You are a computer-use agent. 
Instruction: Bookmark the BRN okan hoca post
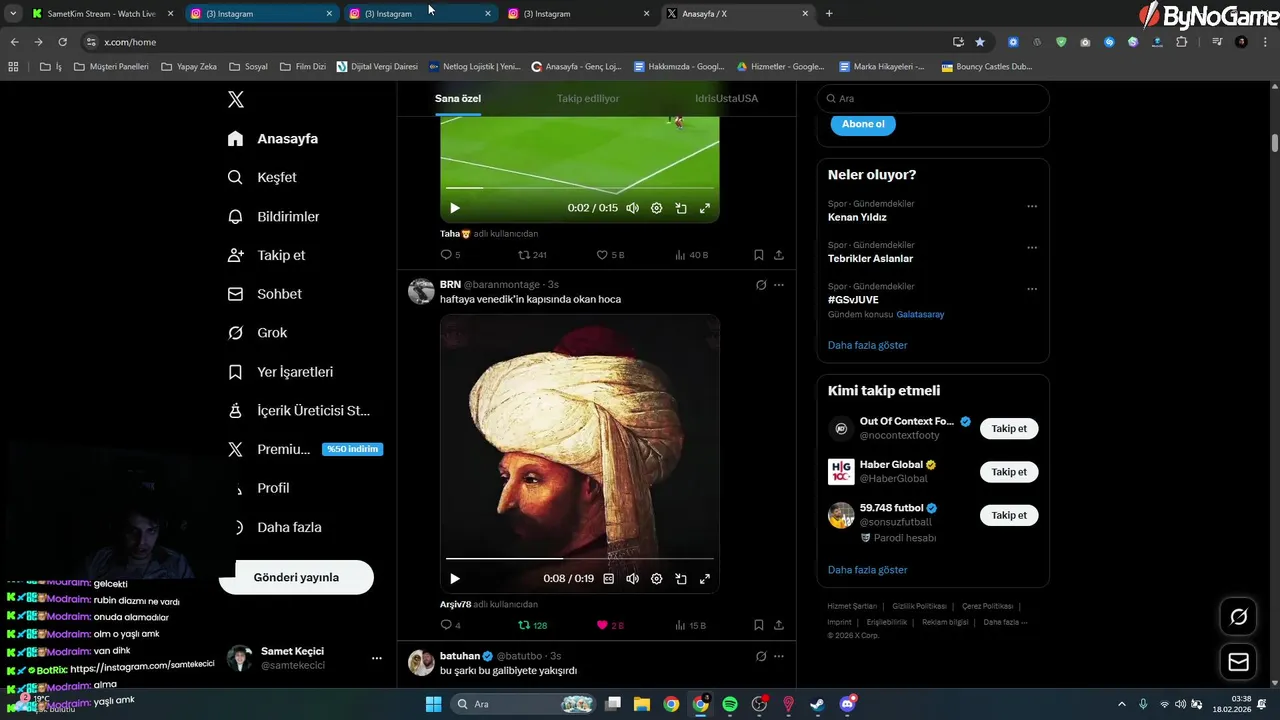point(759,625)
